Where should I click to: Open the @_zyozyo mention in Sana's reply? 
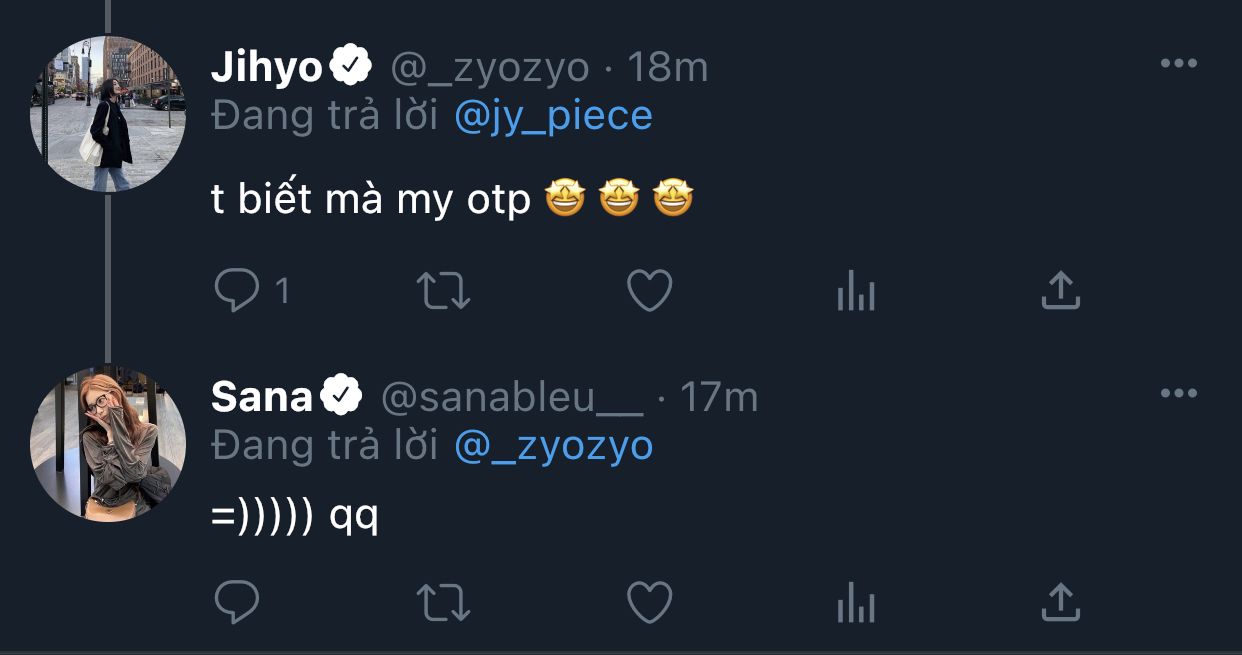tap(553, 446)
